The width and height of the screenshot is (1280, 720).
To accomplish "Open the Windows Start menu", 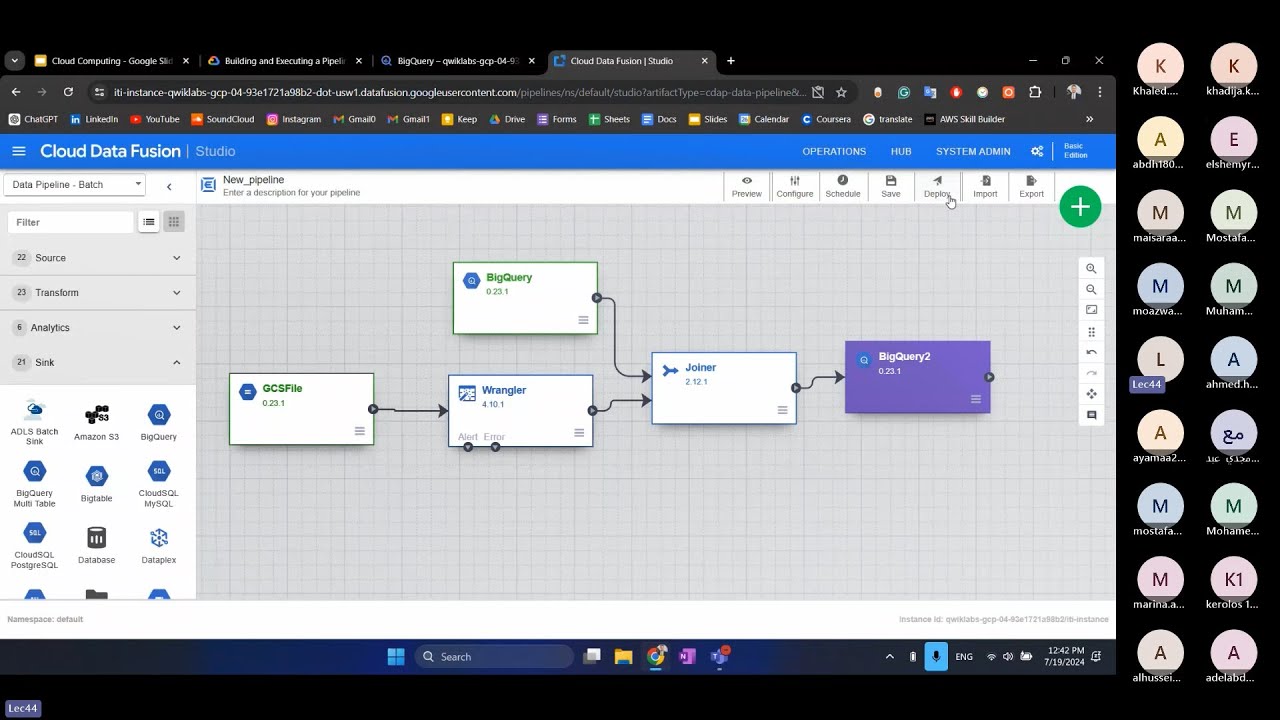I will [x=396, y=657].
